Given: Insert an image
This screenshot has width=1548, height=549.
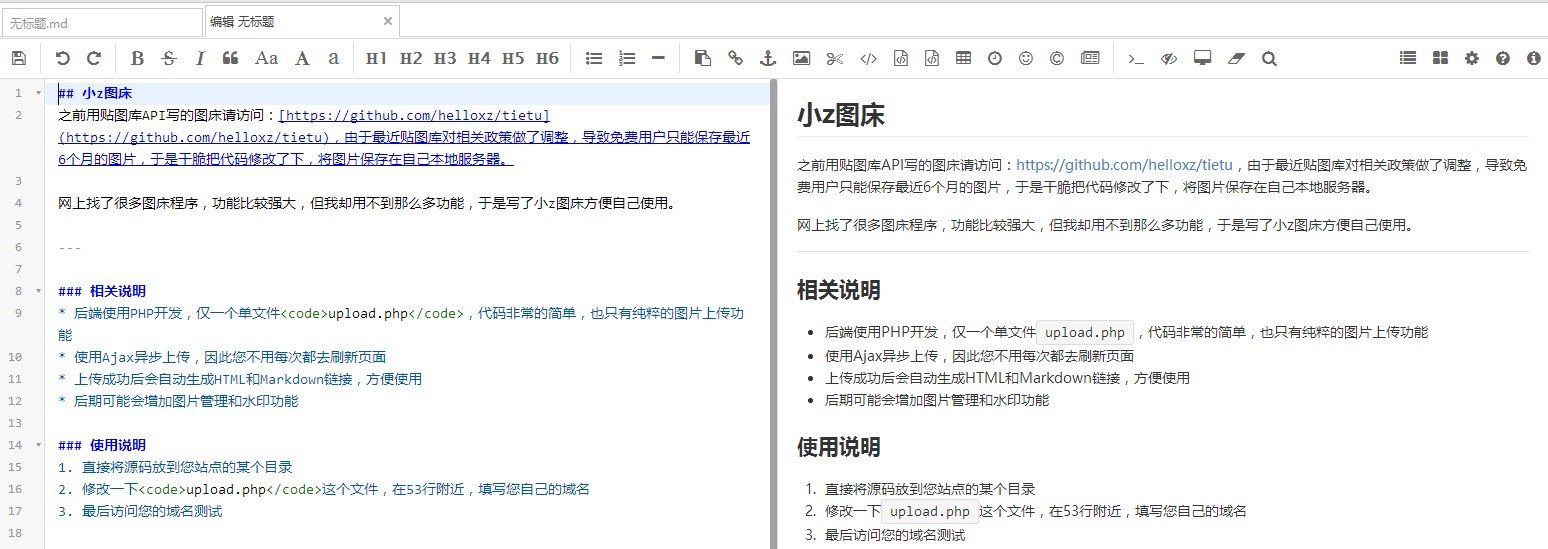Looking at the screenshot, I should [x=801, y=59].
